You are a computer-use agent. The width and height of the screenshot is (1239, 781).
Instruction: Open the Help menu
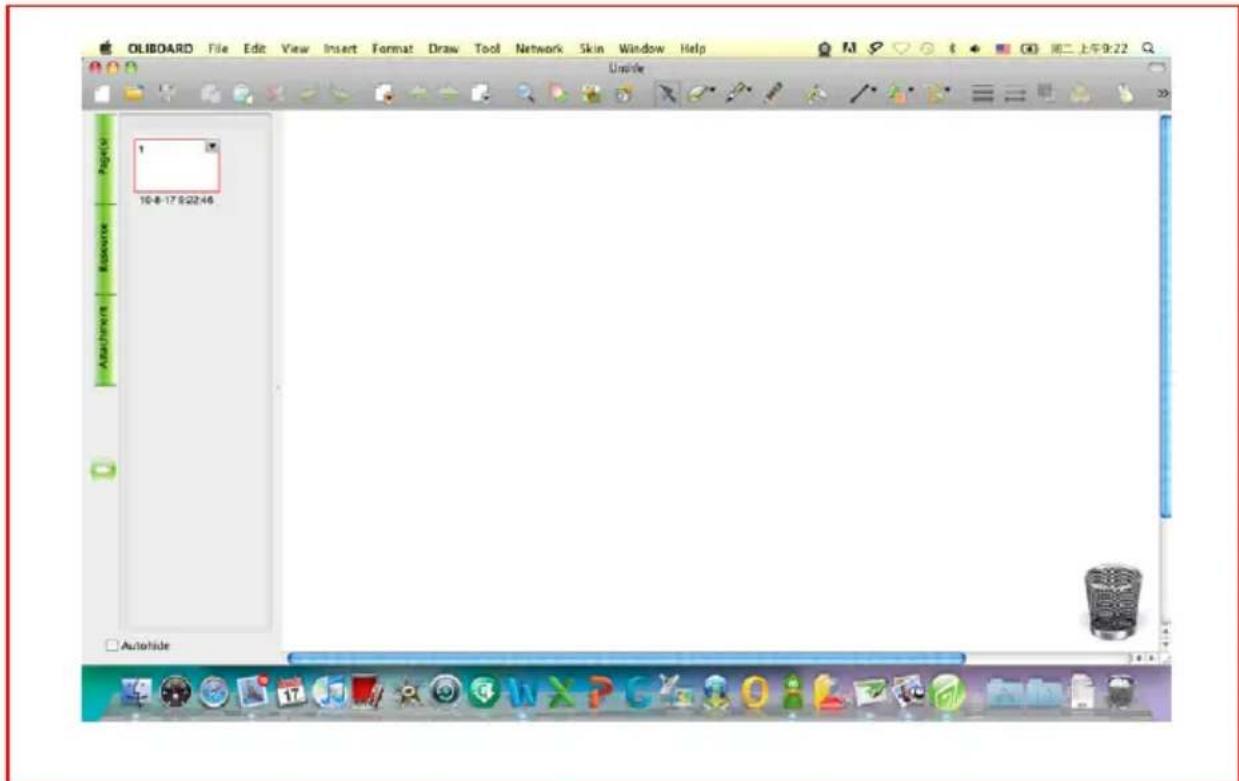tap(694, 48)
